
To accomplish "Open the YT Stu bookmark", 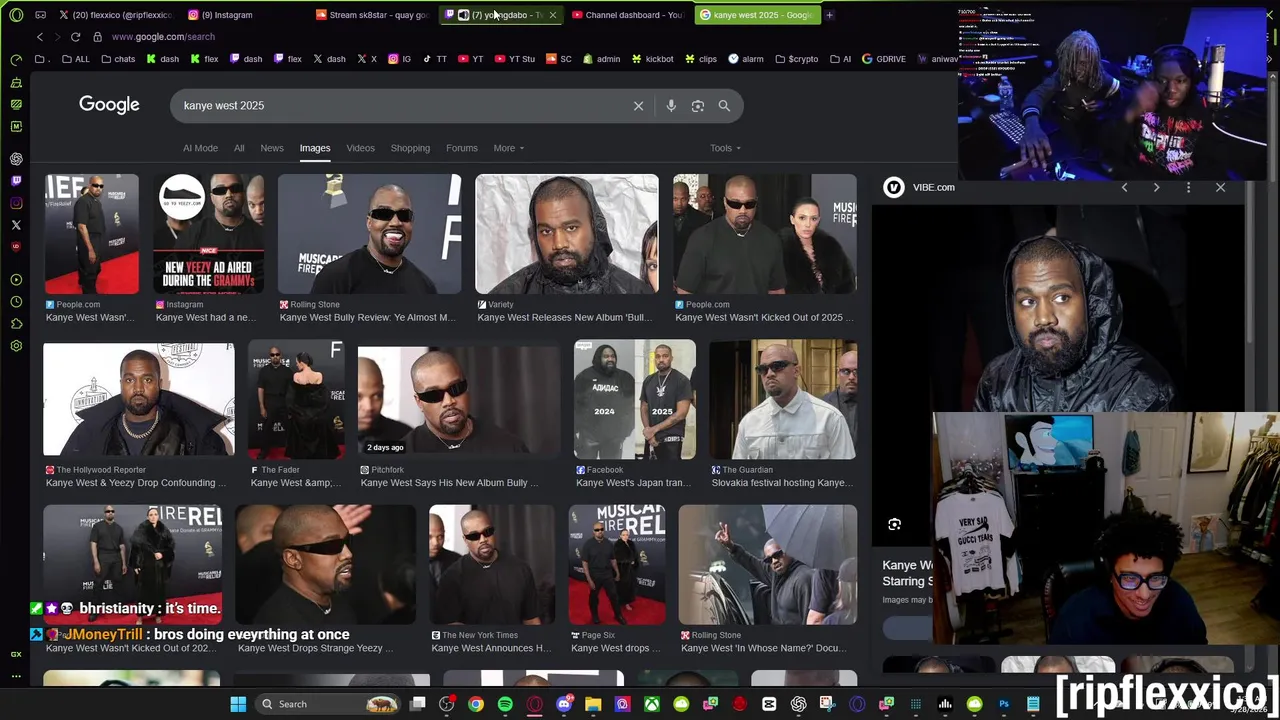I will click(515, 59).
